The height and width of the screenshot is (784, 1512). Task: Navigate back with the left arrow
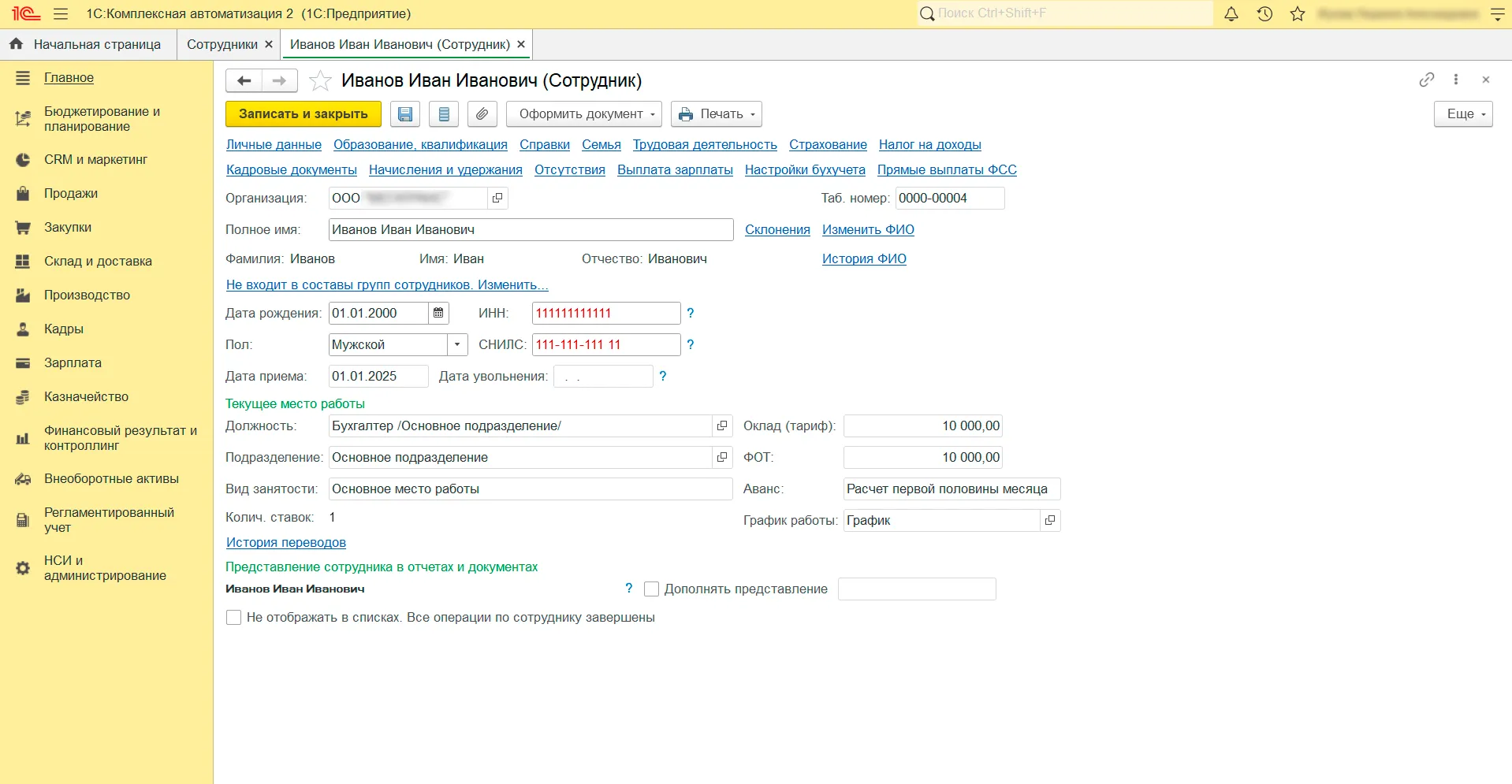click(x=244, y=80)
